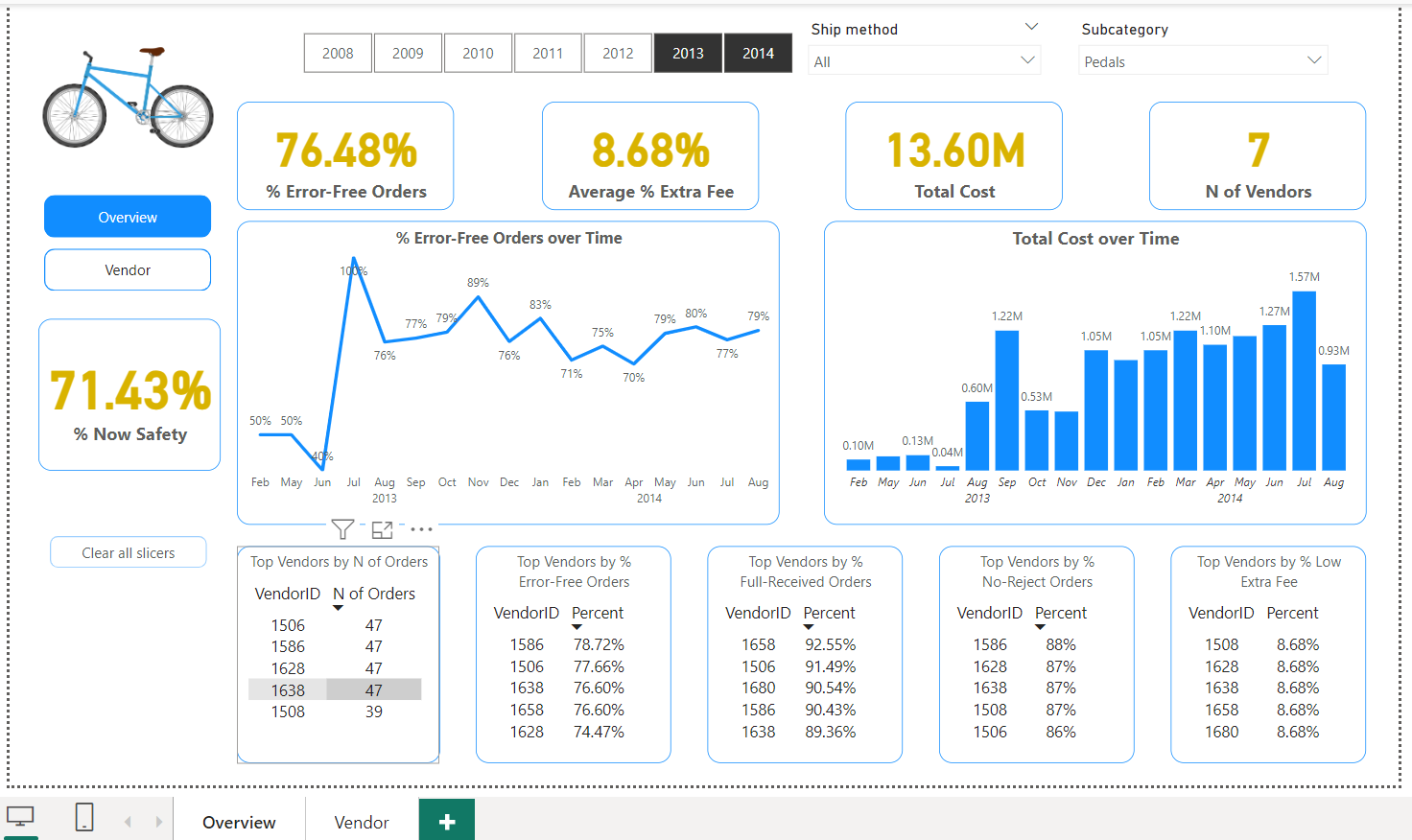Select the % Error-Free Orders card
The image size is (1412, 840).
[345, 156]
